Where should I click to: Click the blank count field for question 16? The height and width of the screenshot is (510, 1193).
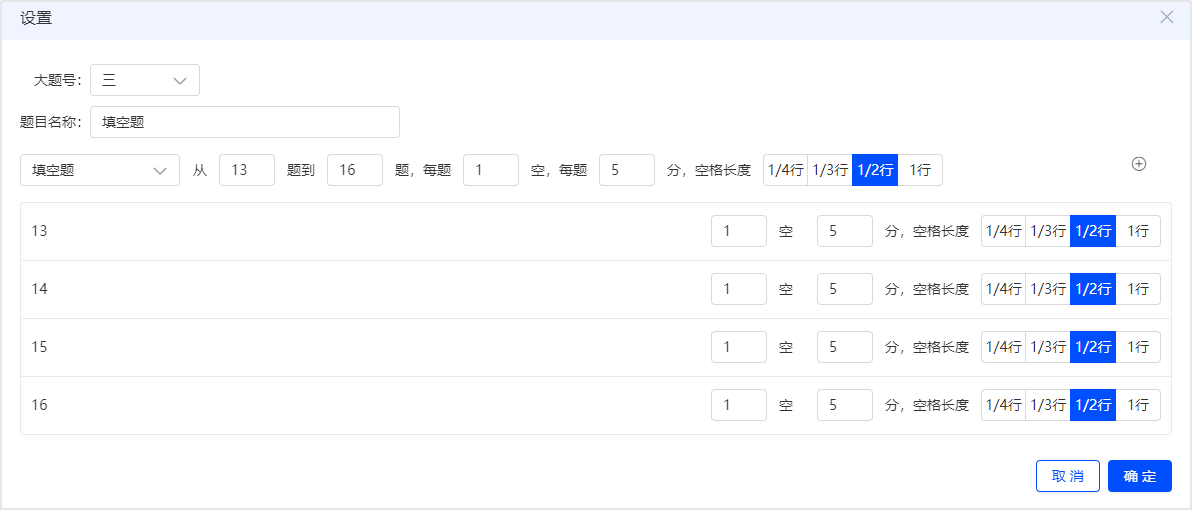tap(739, 405)
